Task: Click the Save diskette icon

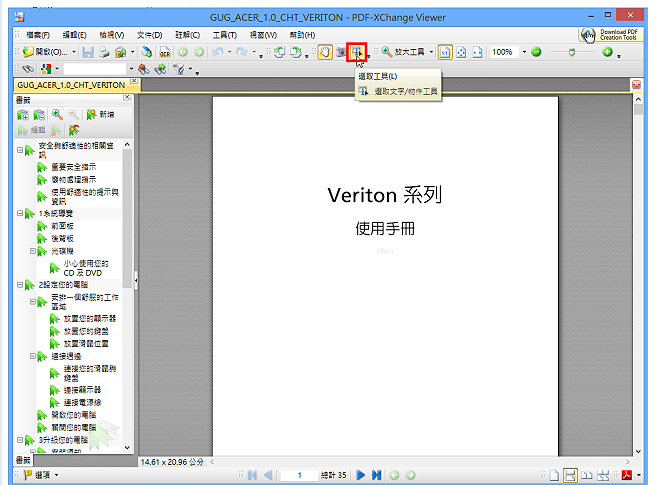Action: point(88,52)
